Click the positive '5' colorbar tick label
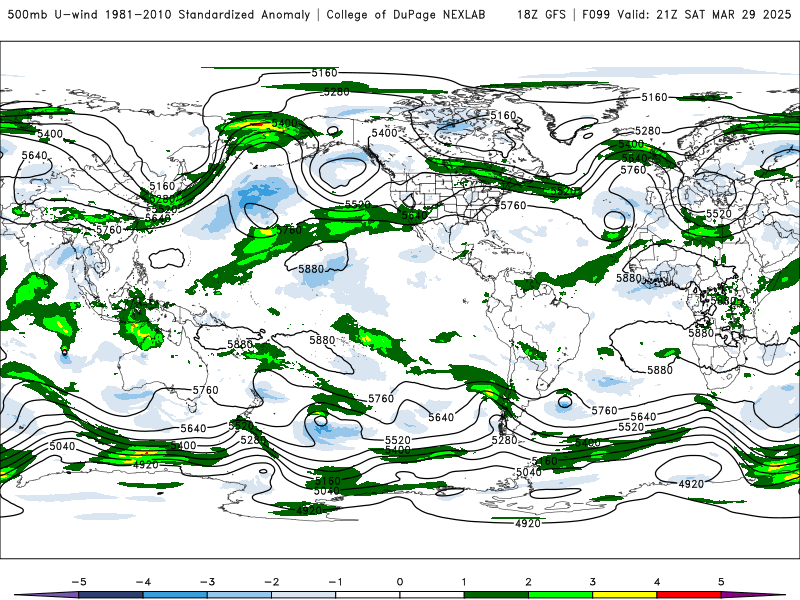800x600 pixels. click(721, 582)
